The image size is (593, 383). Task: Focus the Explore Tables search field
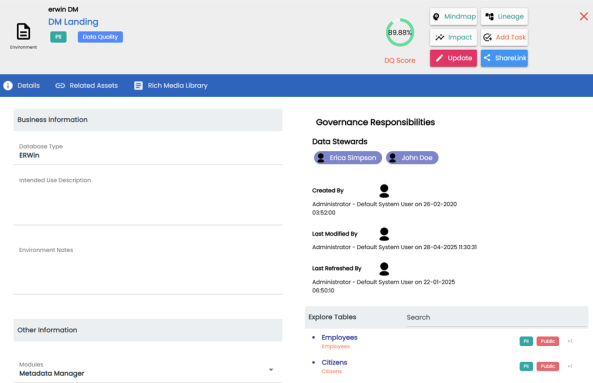(x=497, y=318)
